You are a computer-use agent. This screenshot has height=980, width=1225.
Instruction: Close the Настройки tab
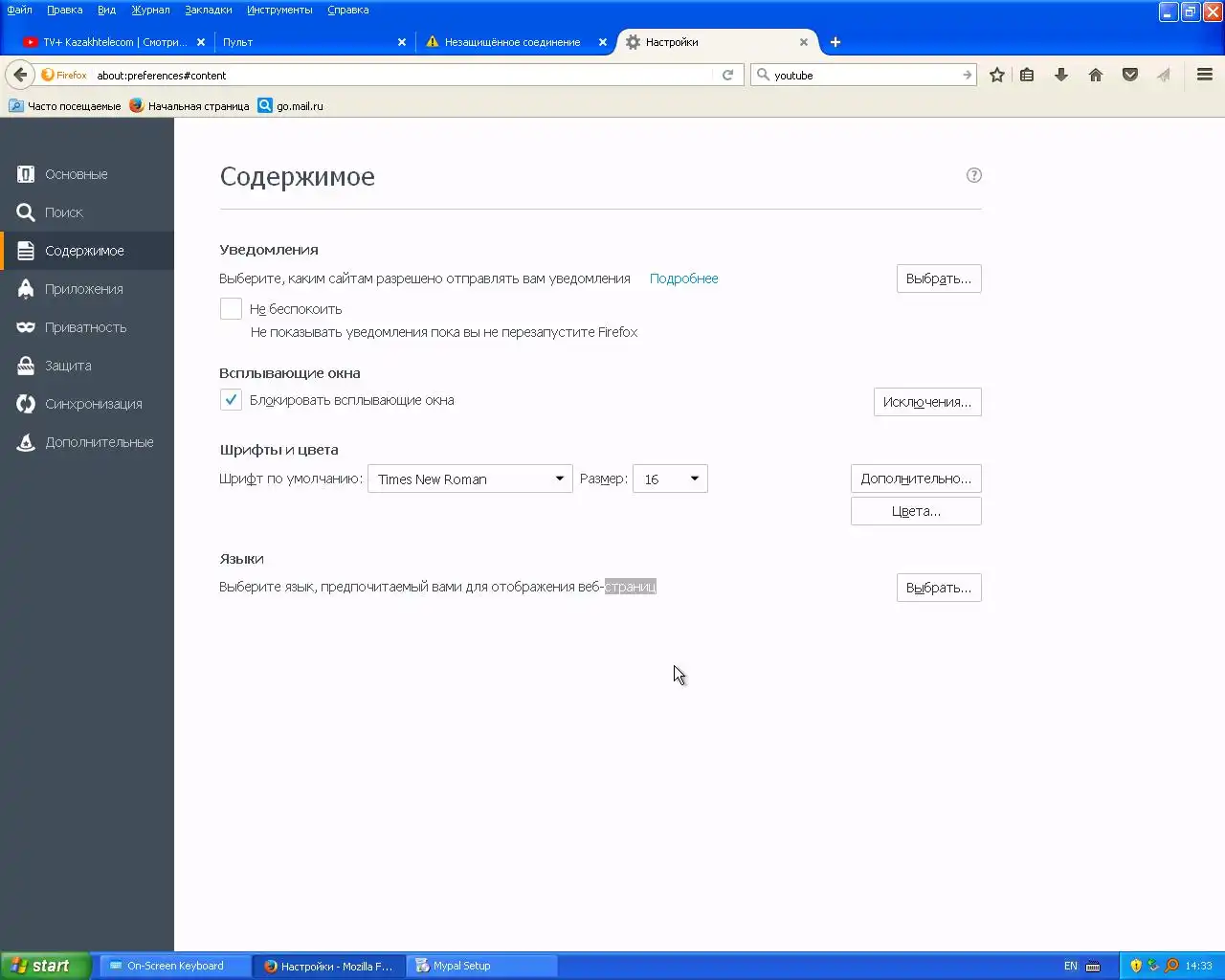pos(804,42)
